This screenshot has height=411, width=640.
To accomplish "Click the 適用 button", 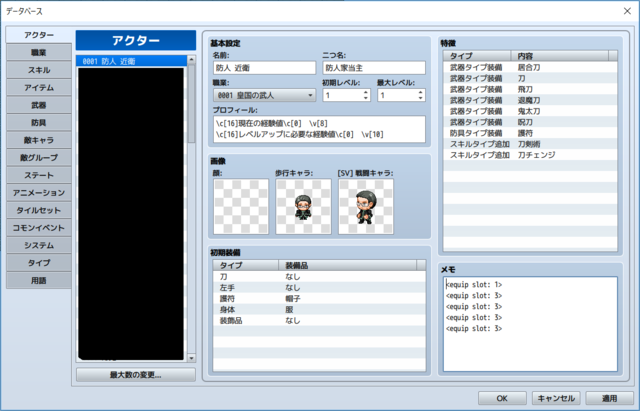I will click(x=609, y=398).
